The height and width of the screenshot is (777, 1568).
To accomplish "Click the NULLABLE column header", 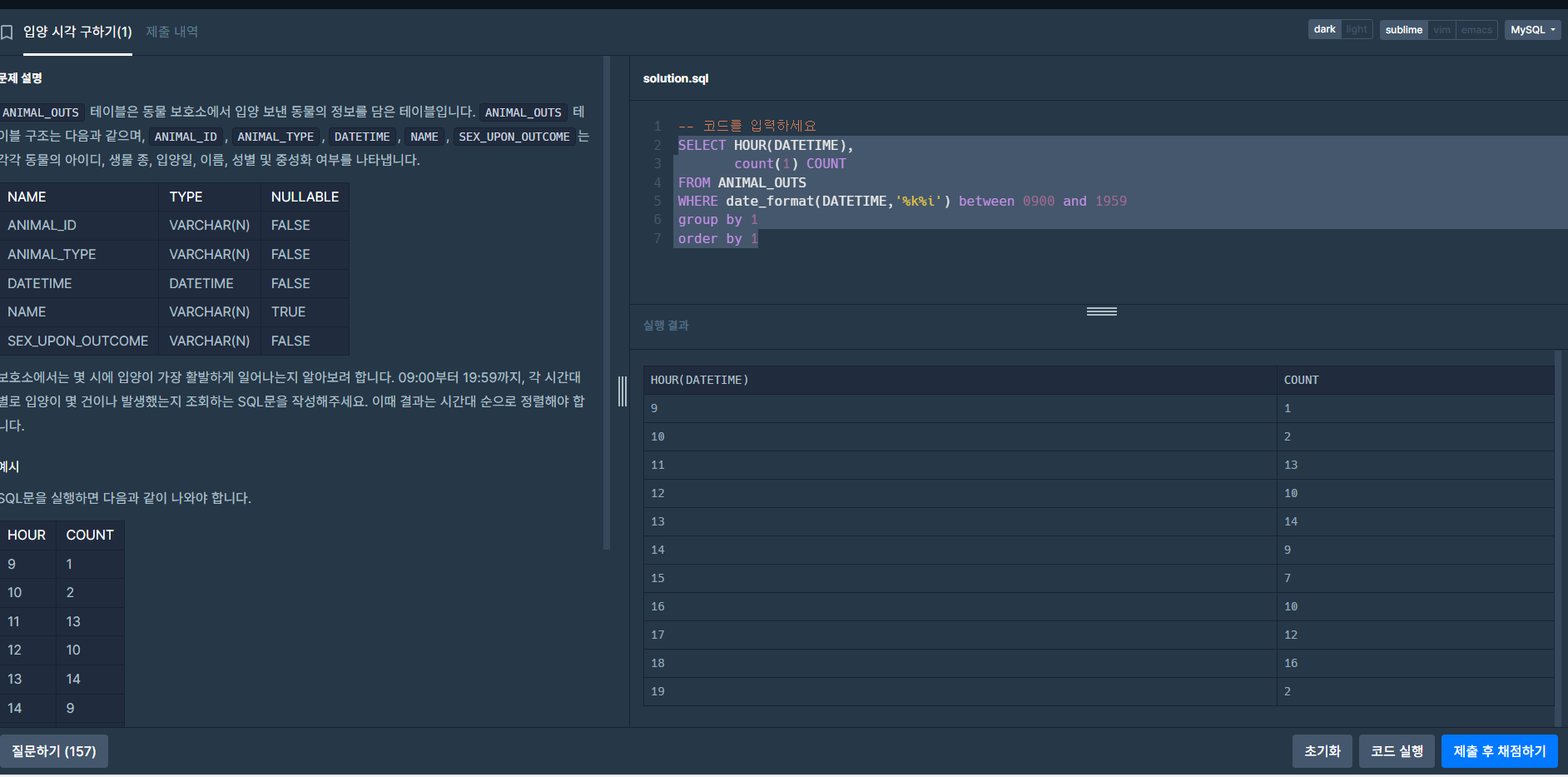I will [x=305, y=197].
